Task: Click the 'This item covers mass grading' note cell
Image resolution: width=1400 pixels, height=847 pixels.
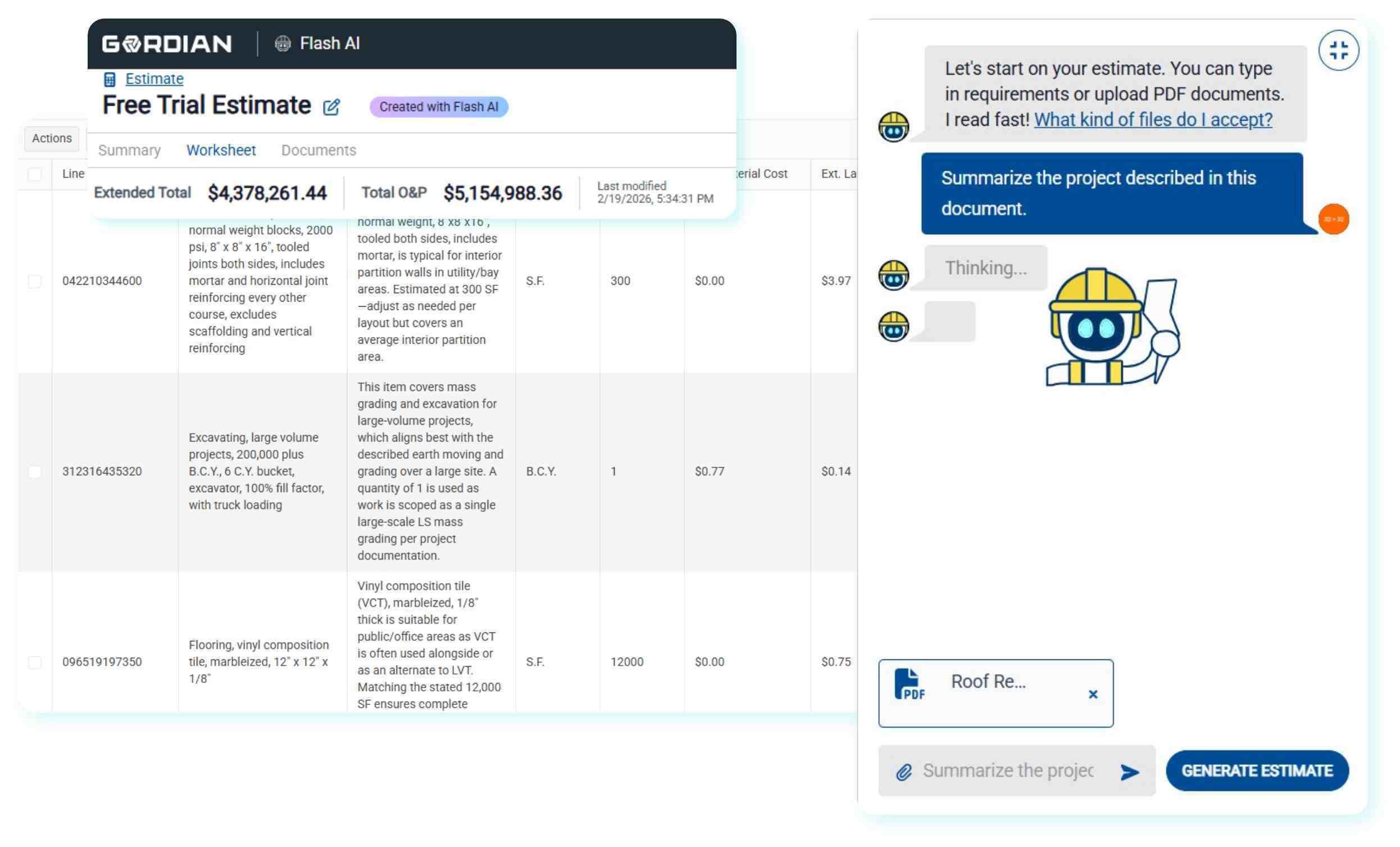Action: coord(430,471)
